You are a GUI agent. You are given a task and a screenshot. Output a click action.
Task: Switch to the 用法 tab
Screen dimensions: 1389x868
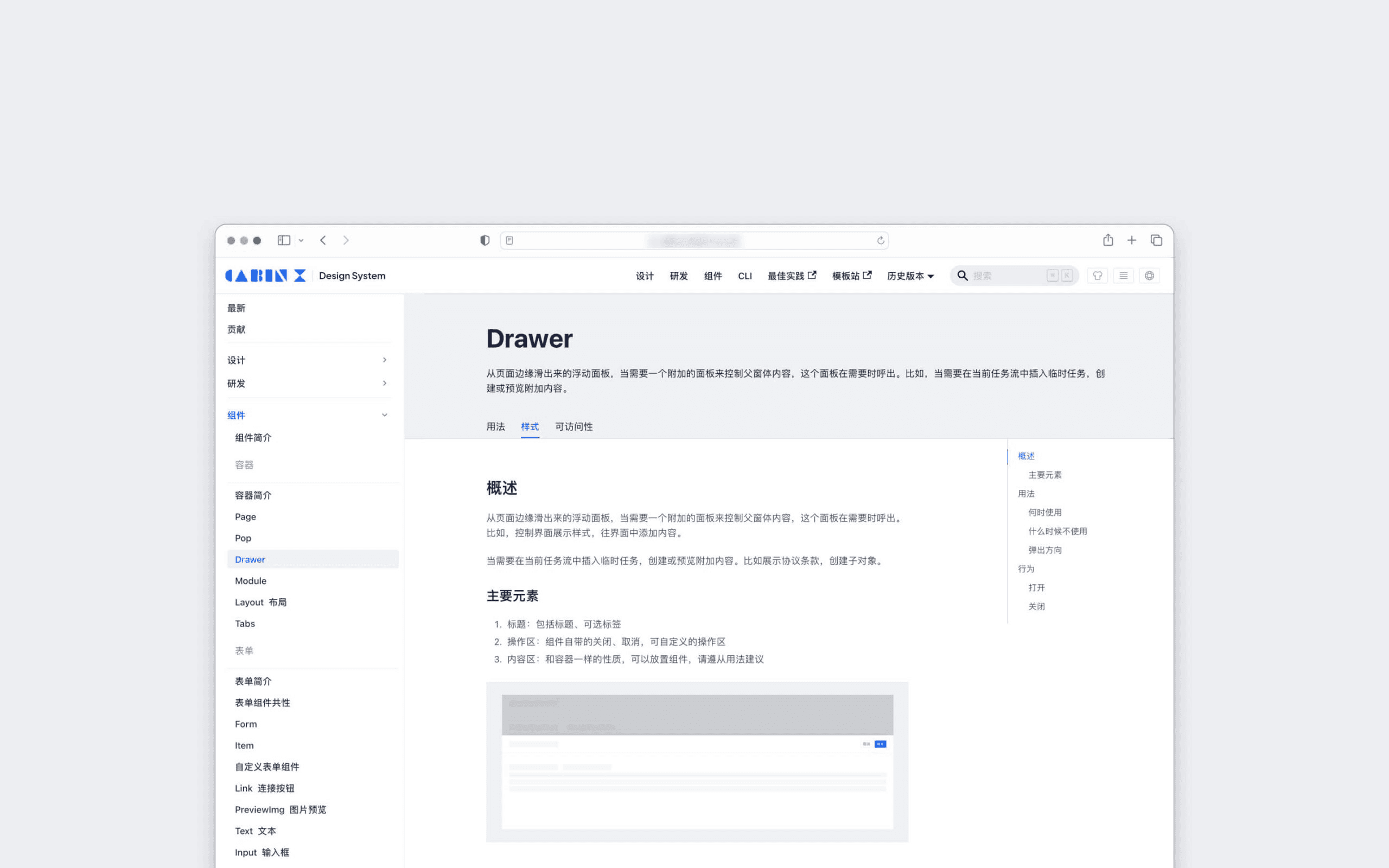pos(495,426)
